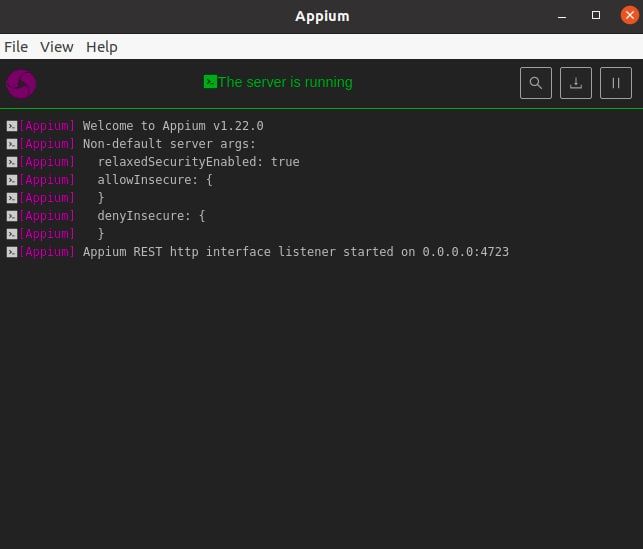Start Inspector Session with magnifier icon
This screenshot has width=643, height=549.
(536, 83)
